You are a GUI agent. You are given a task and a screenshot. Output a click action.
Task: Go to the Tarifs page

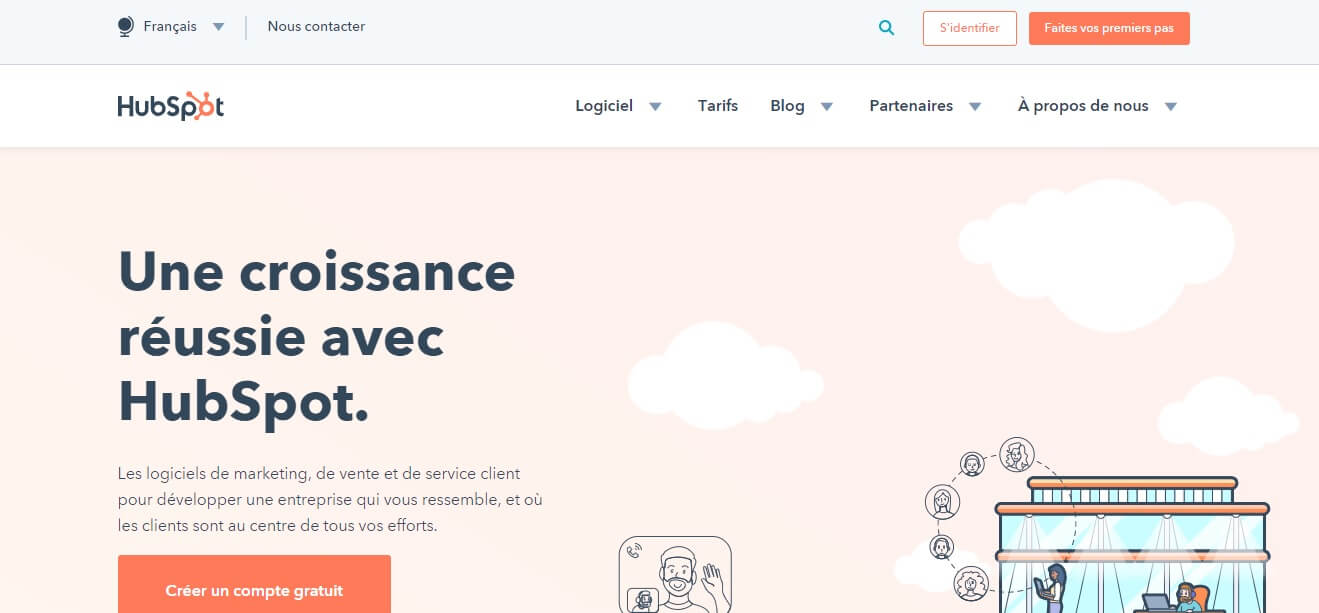point(718,106)
